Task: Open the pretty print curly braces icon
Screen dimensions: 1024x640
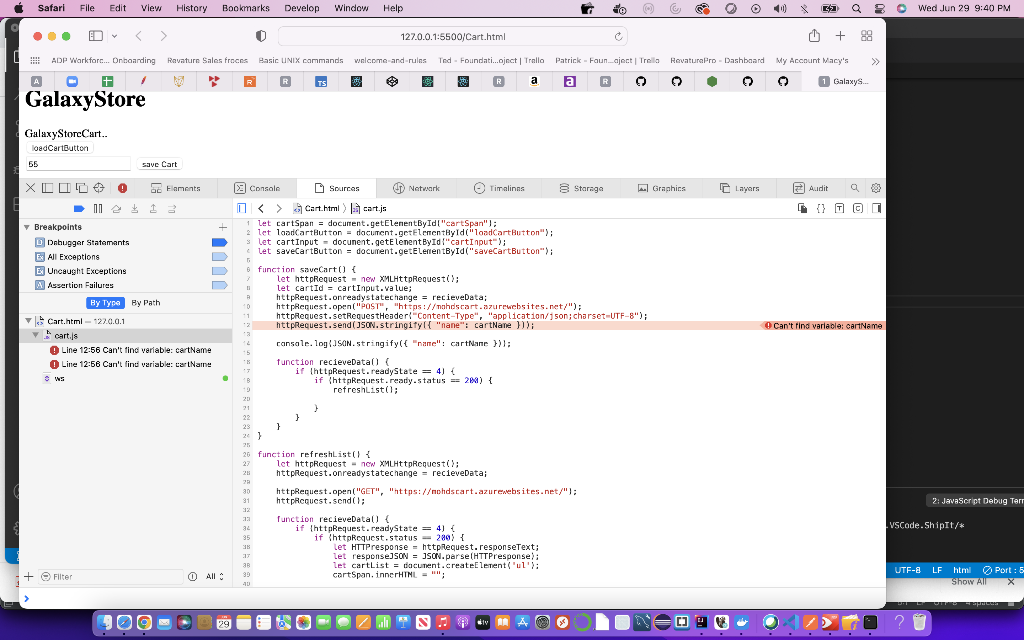Action: tap(821, 208)
